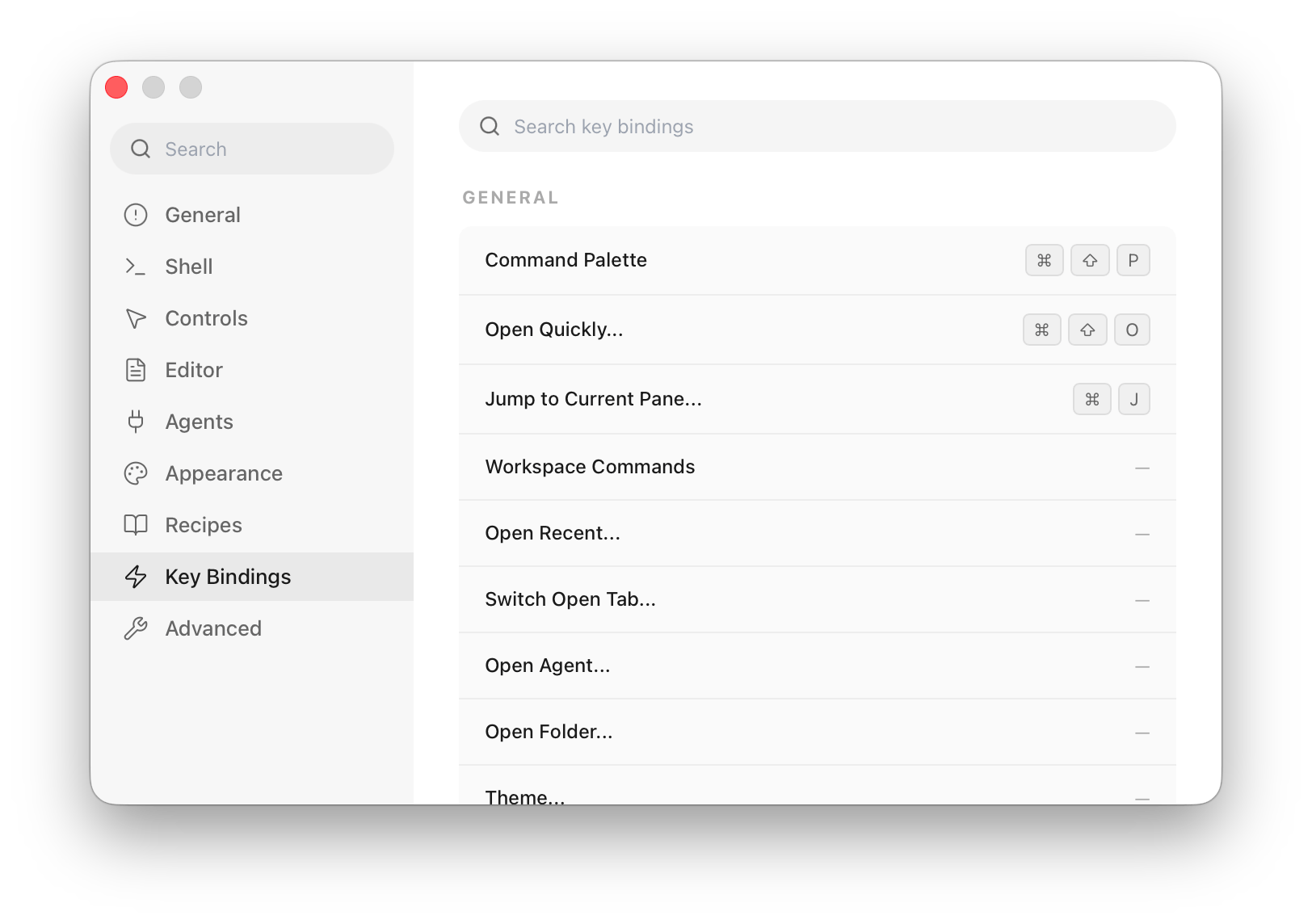Click the GENERAL section heading

coord(510,198)
